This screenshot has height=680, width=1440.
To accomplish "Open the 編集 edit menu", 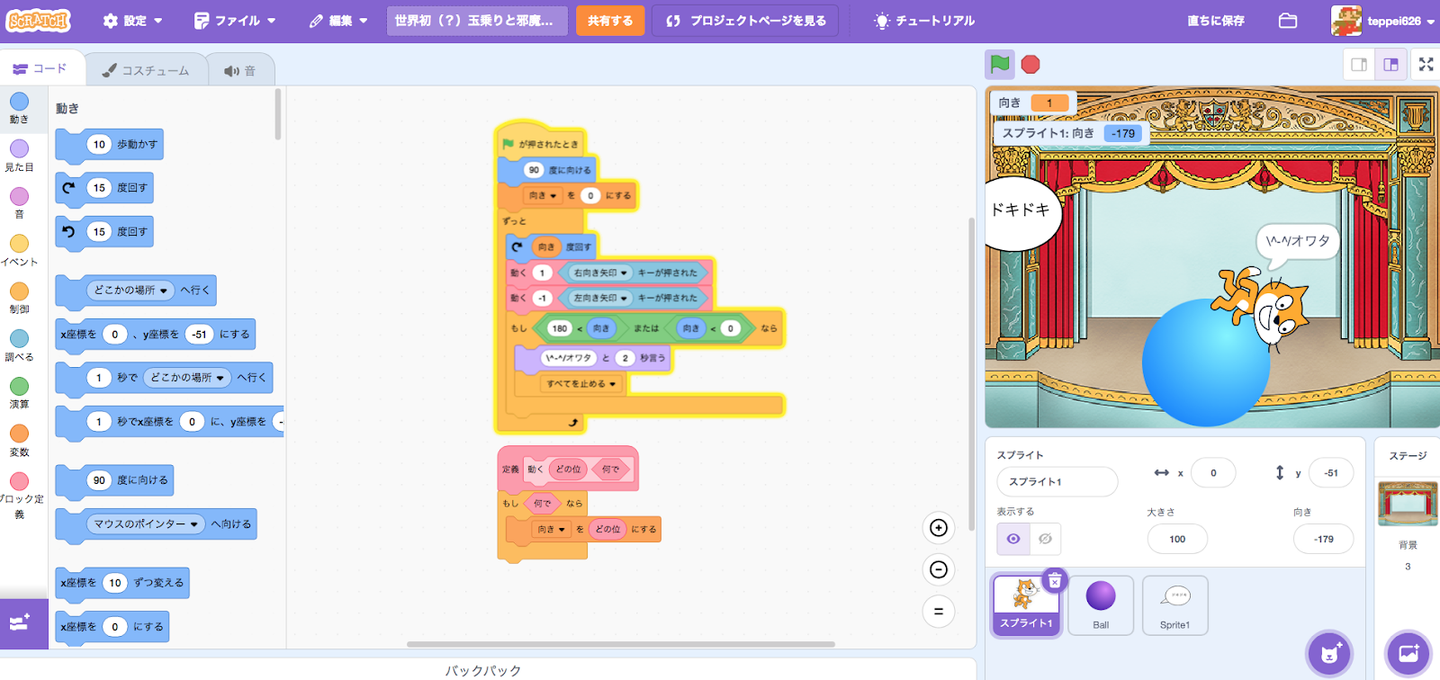I will (x=339, y=20).
